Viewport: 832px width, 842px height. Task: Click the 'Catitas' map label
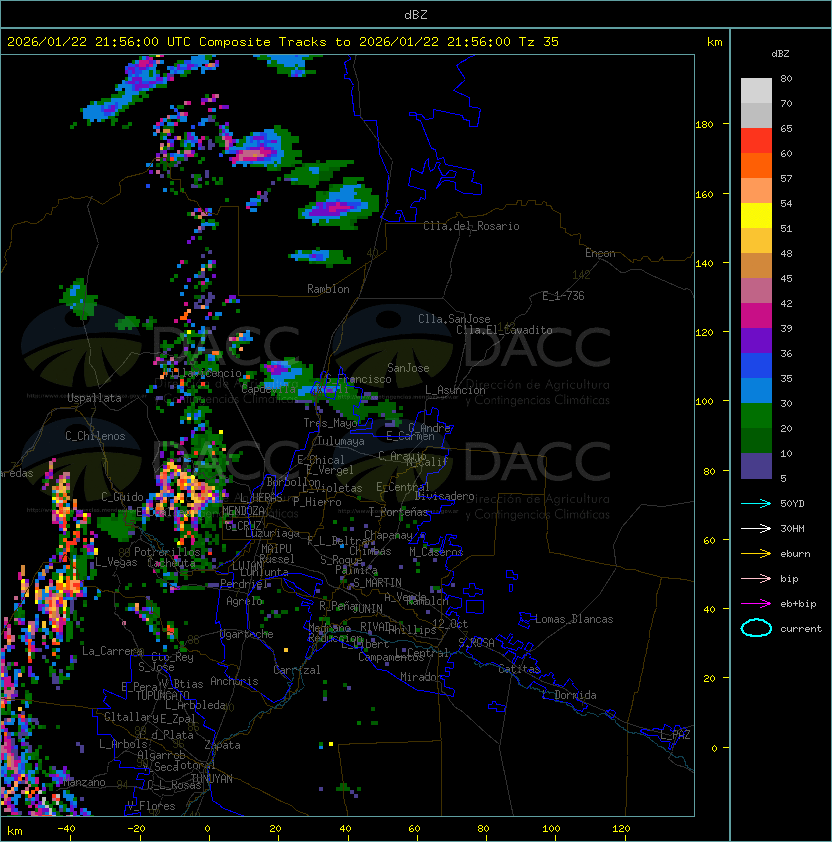[x=519, y=669]
